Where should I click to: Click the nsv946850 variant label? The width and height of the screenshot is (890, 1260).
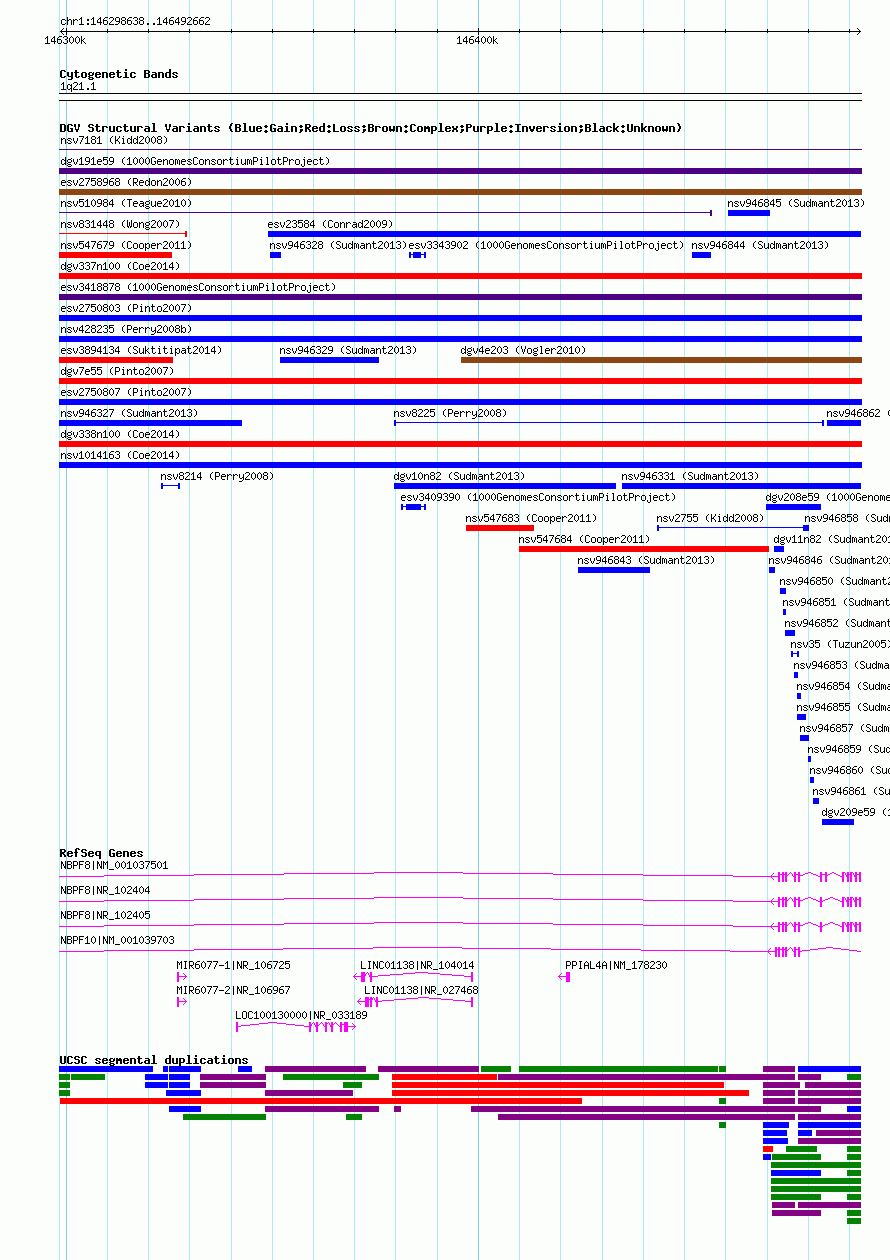point(834,582)
